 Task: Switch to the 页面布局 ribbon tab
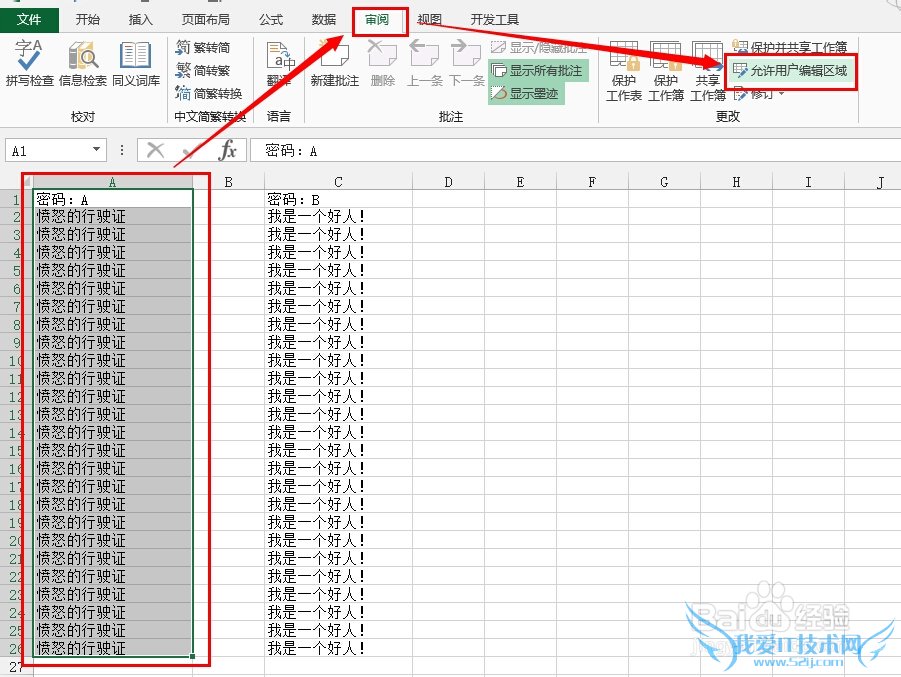coord(206,20)
